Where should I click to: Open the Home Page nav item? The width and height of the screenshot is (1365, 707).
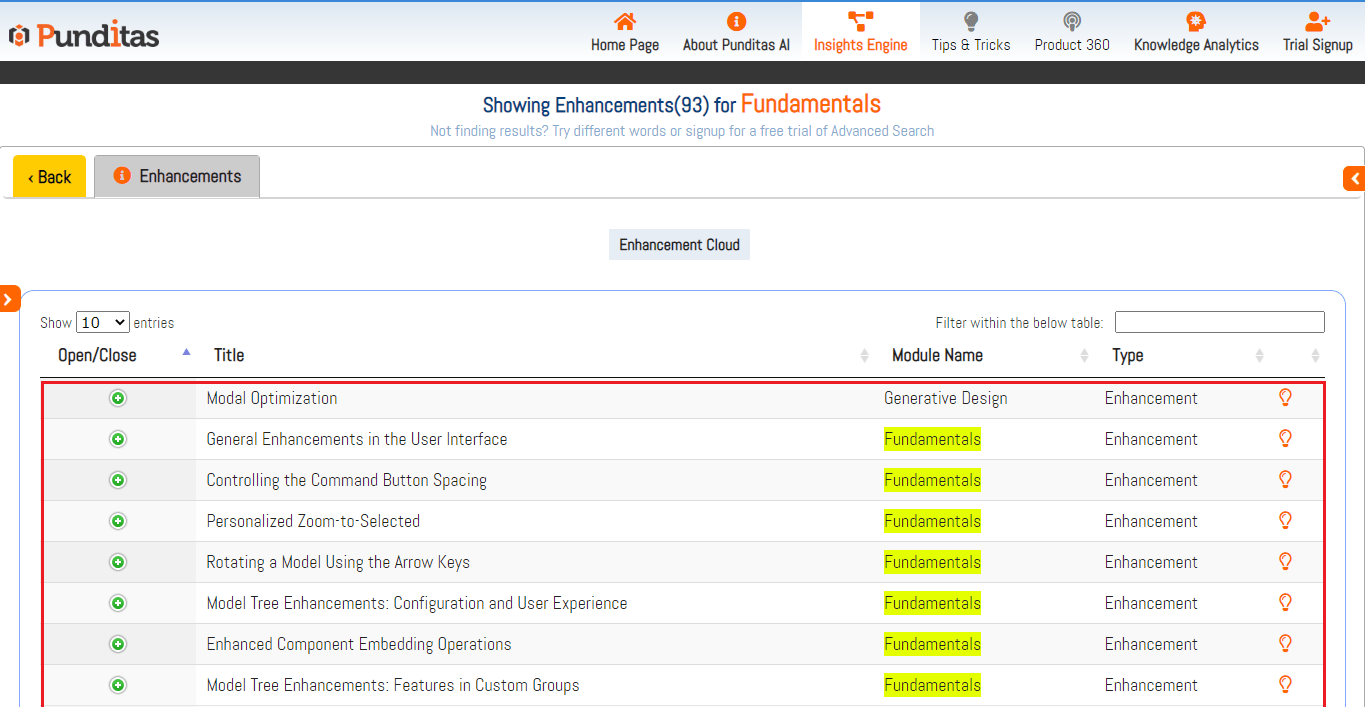pos(624,32)
